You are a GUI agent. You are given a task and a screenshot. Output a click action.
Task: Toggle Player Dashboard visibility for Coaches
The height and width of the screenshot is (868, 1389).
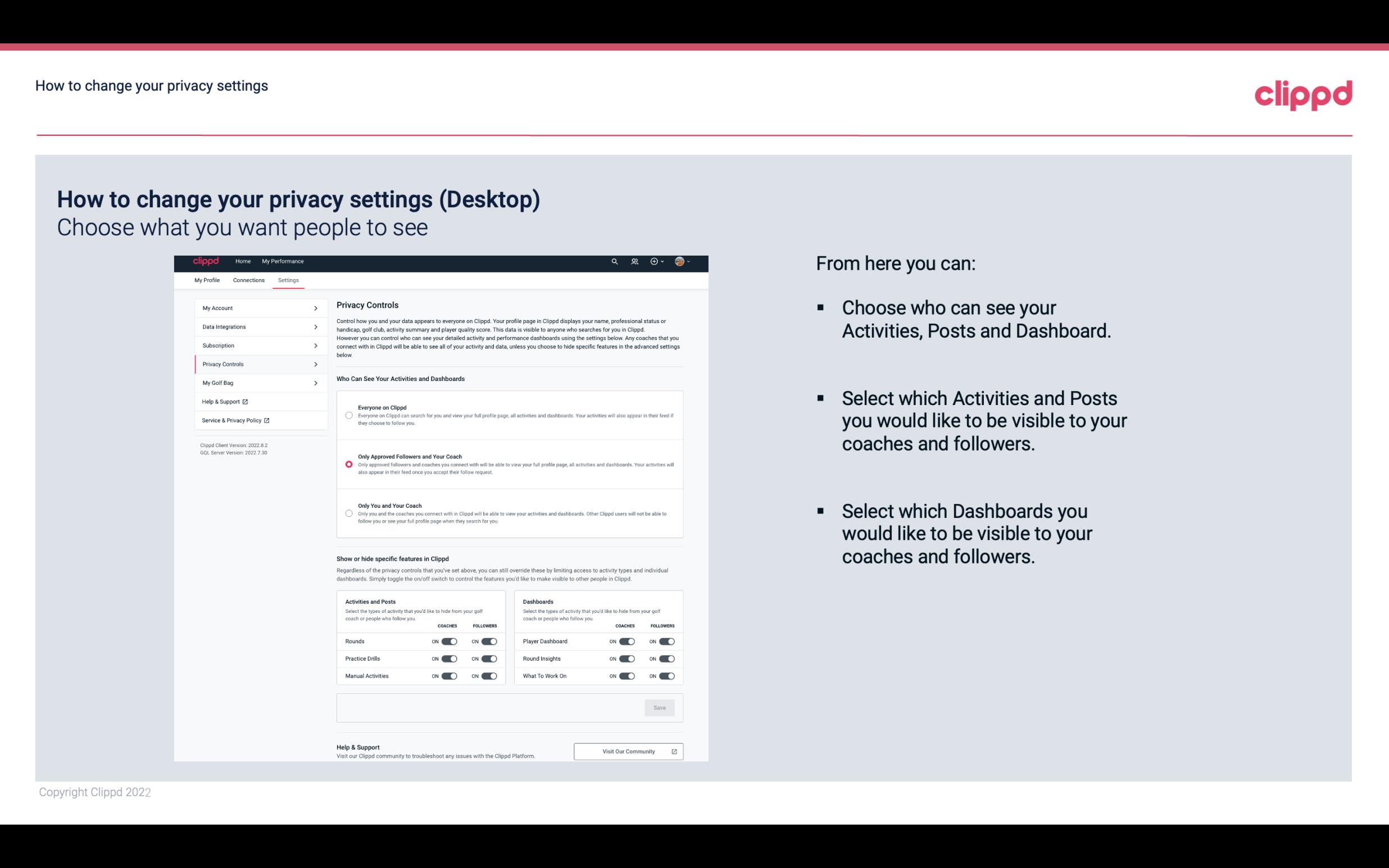pyautogui.click(x=627, y=641)
